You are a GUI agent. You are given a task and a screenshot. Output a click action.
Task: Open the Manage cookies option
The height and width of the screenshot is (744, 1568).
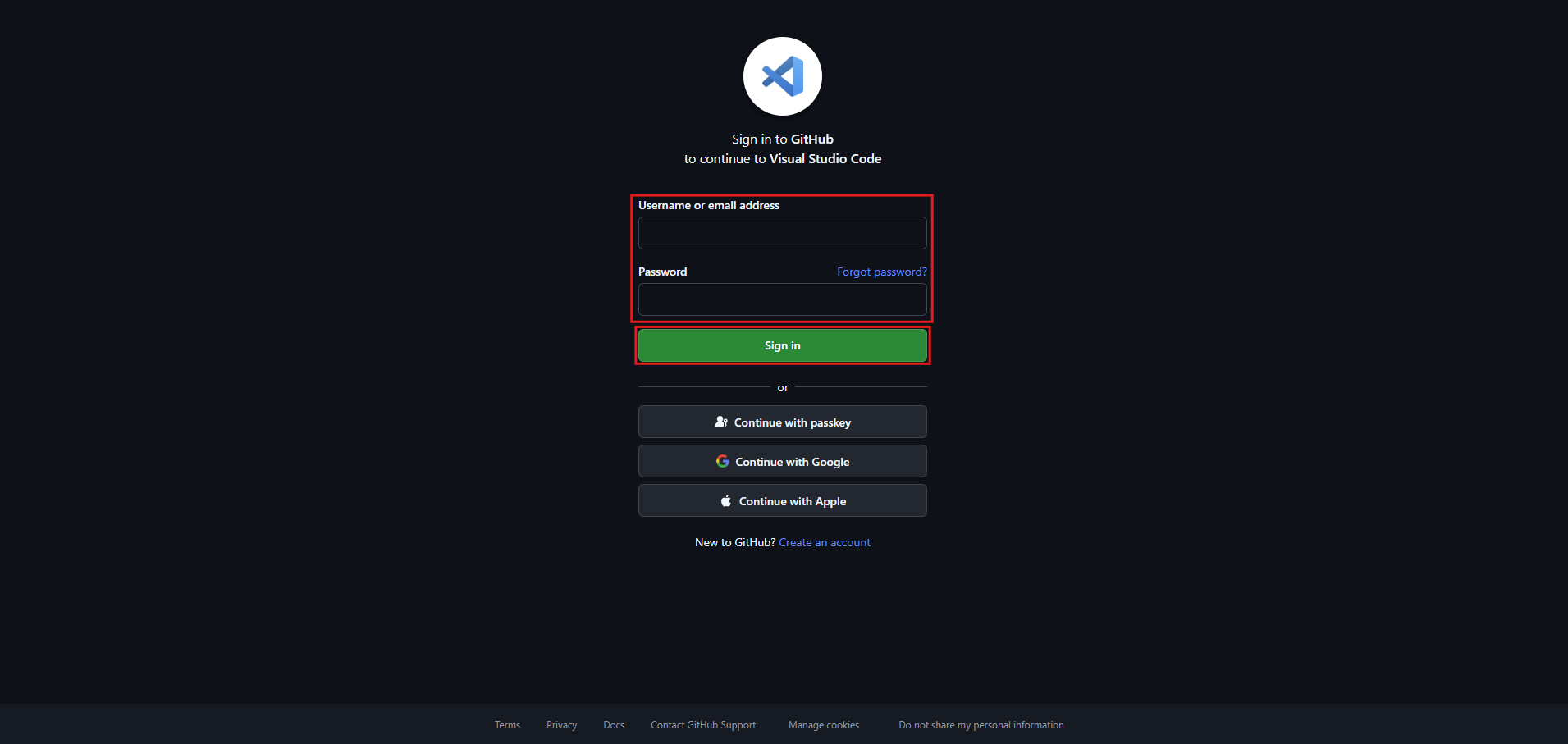click(824, 725)
